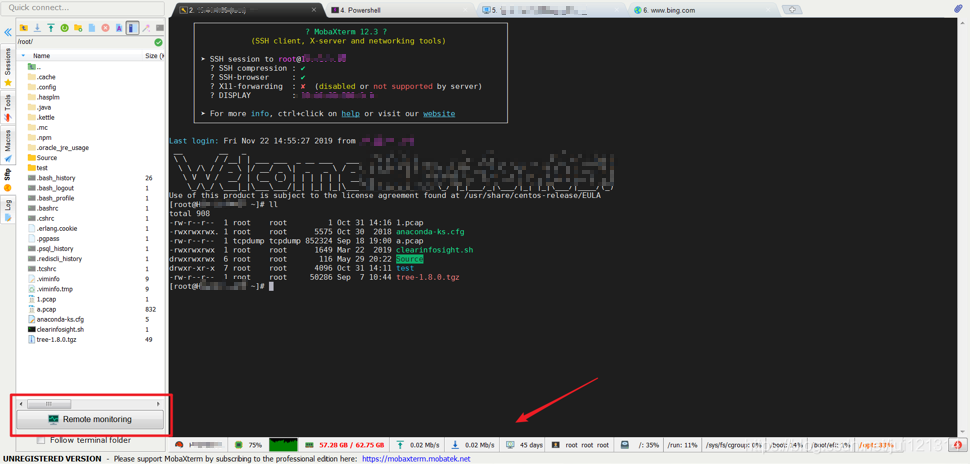
Task: Click the download selected files icon
Action: pos(37,28)
